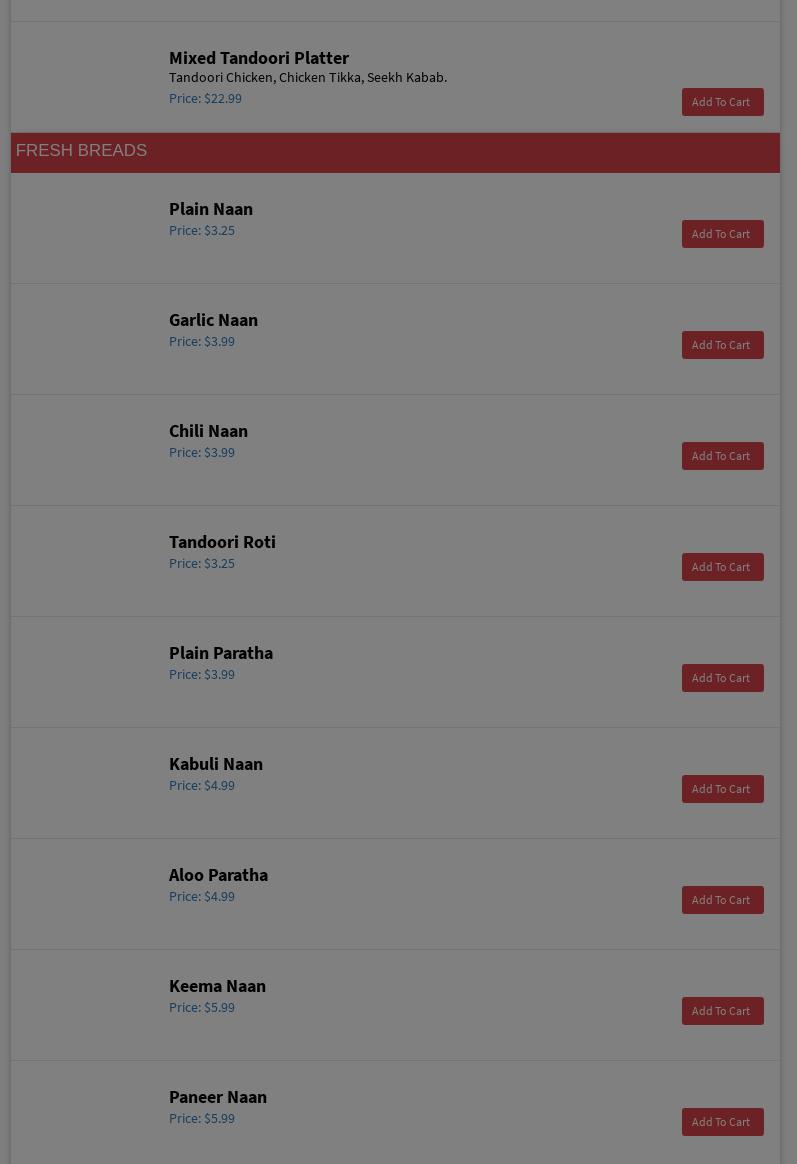Add Keema Naan to cart
Image resolution: width=797 pixels, height=1164 pixels.
click(722, 1011)
